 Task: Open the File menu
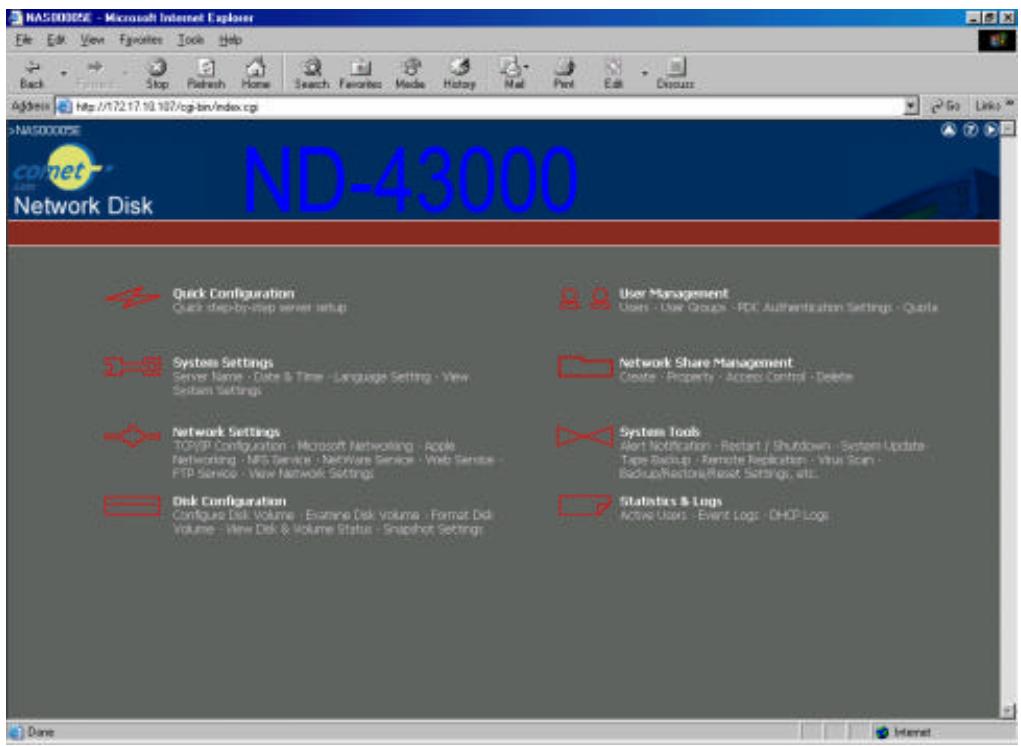(23, 40)
